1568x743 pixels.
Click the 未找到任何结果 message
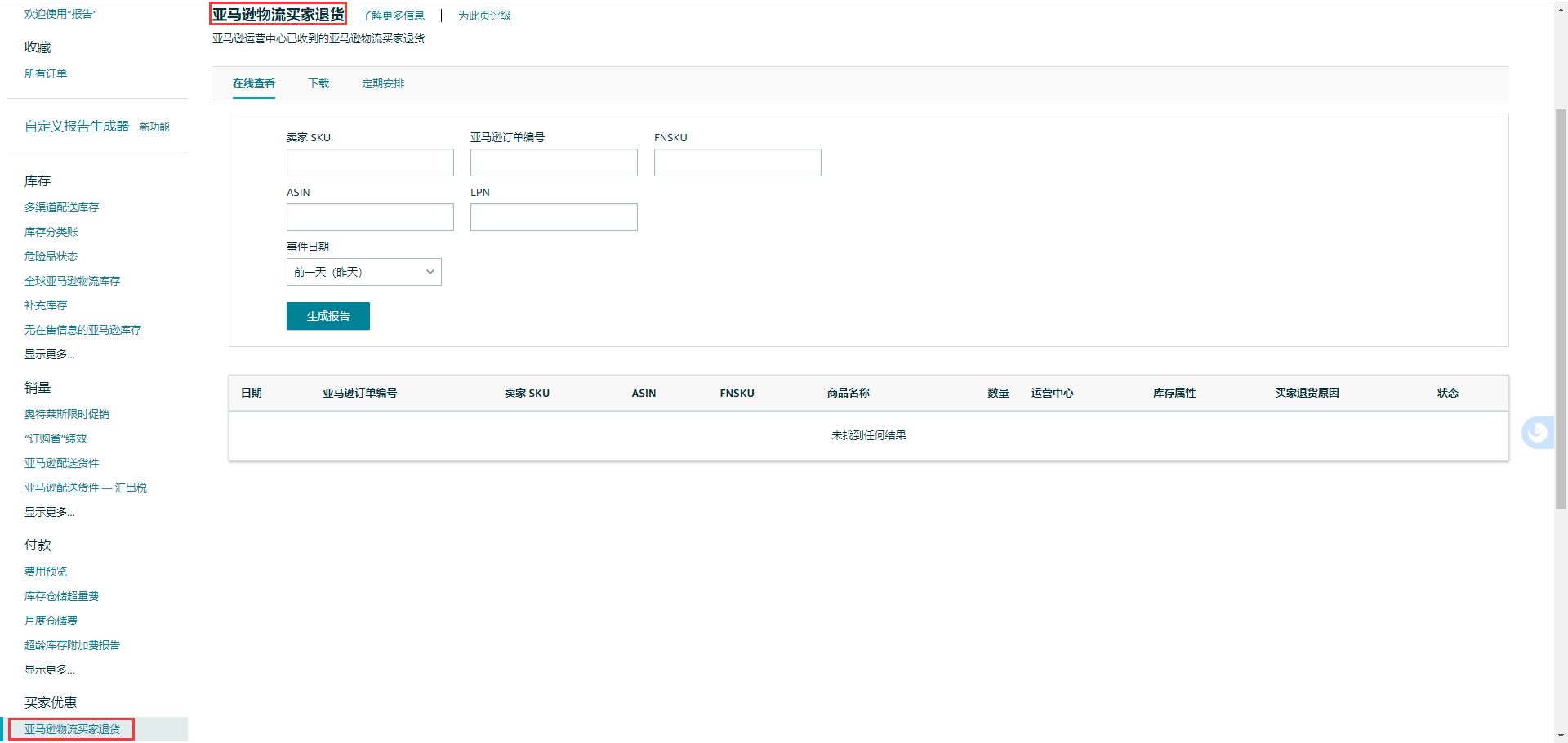869,435
